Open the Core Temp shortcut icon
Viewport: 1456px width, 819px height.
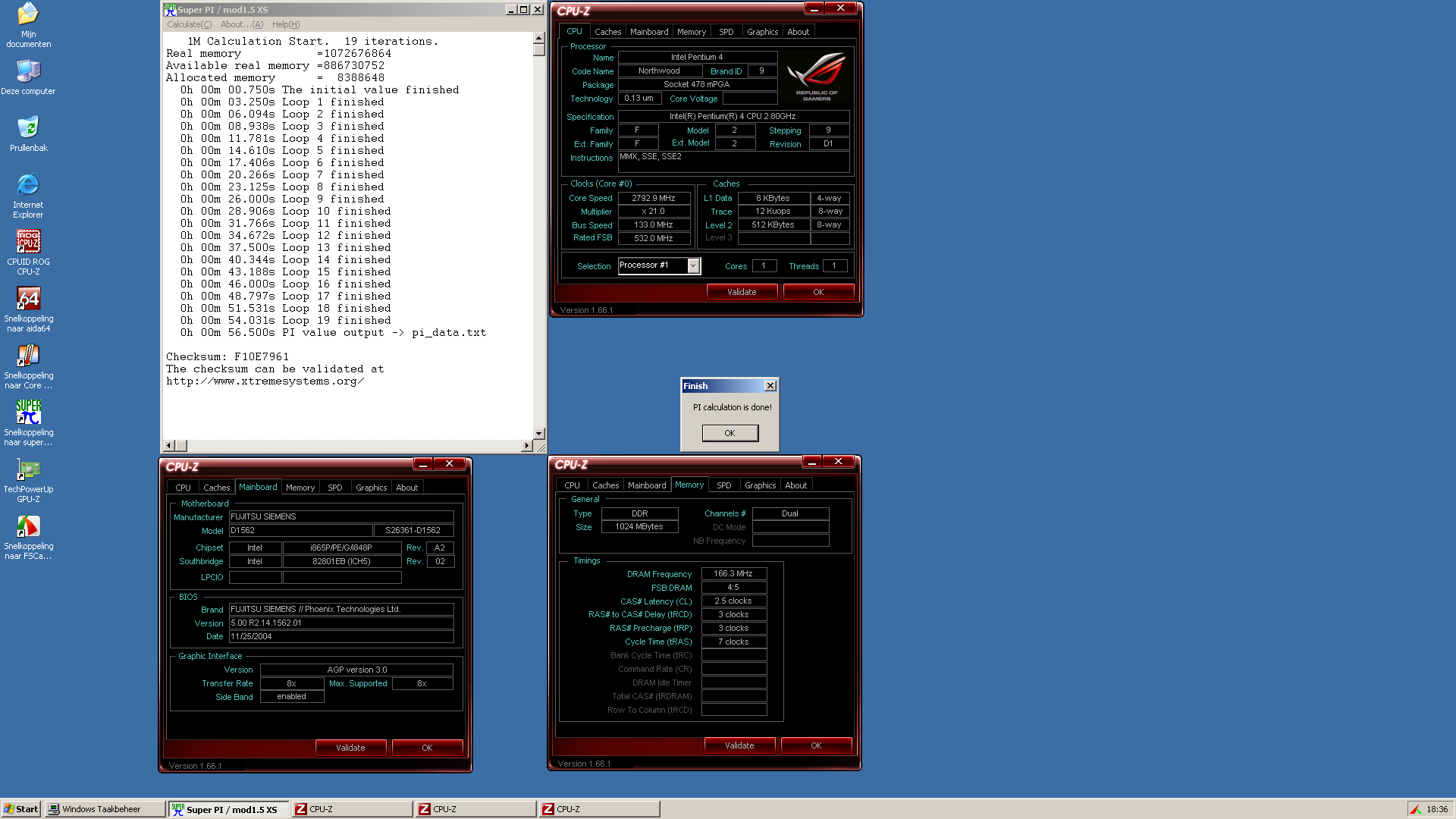tap(28, 366)
